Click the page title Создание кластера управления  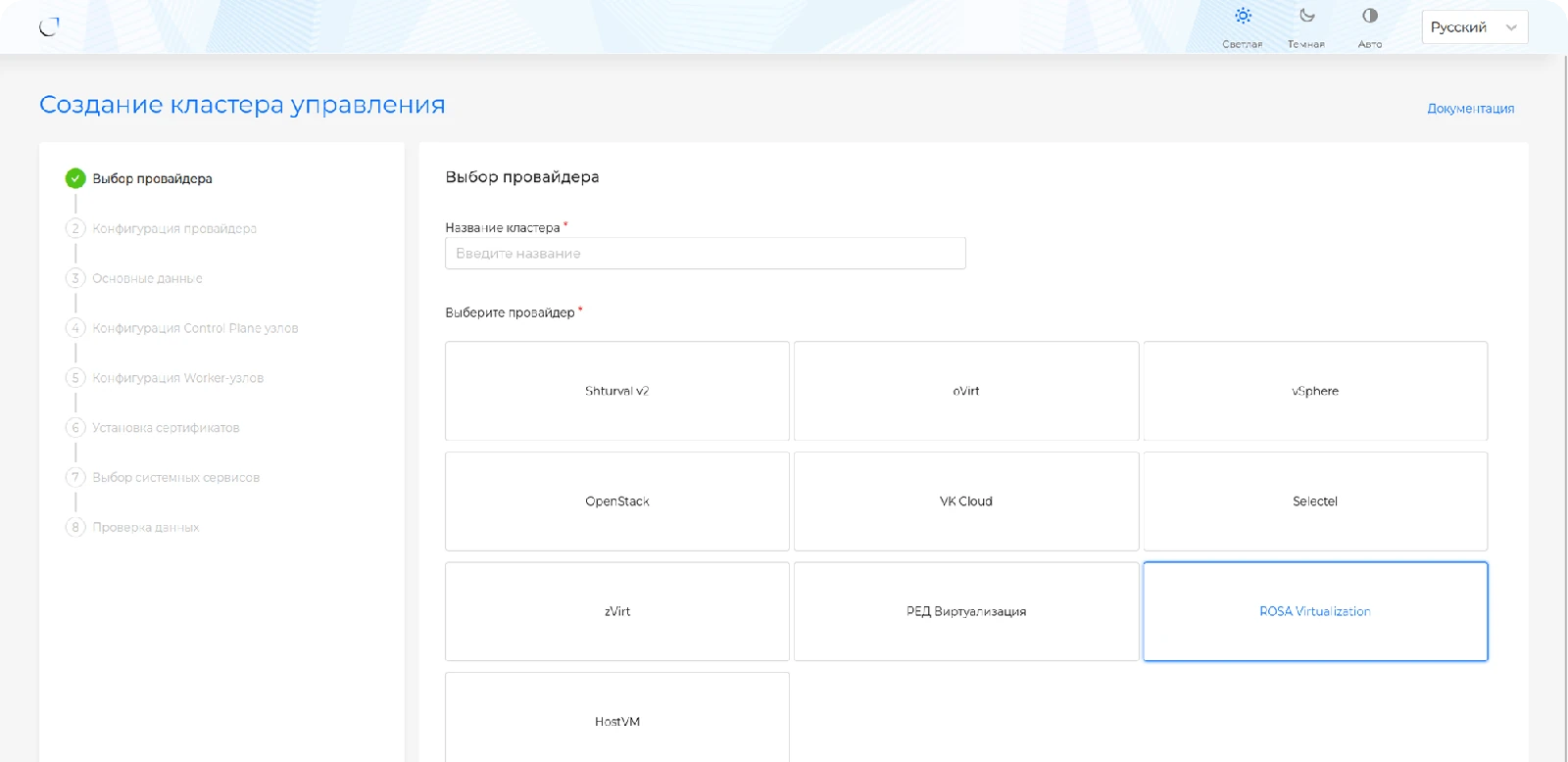pos(242,105)
